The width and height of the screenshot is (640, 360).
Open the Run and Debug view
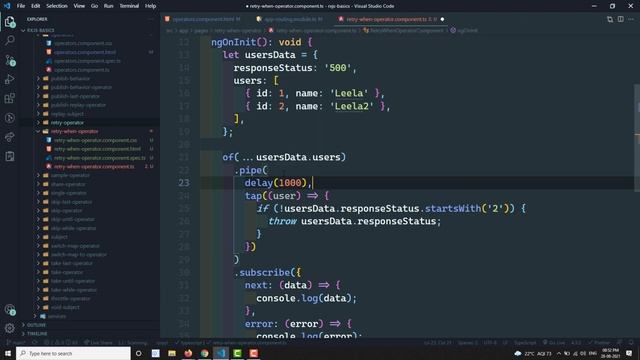pos(10,79)
